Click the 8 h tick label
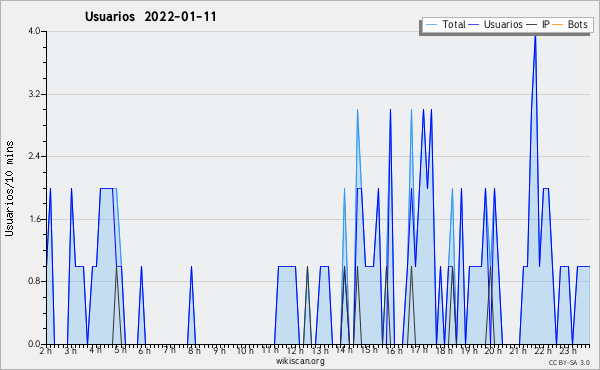600x370 pixels. (x=194, y=350)
